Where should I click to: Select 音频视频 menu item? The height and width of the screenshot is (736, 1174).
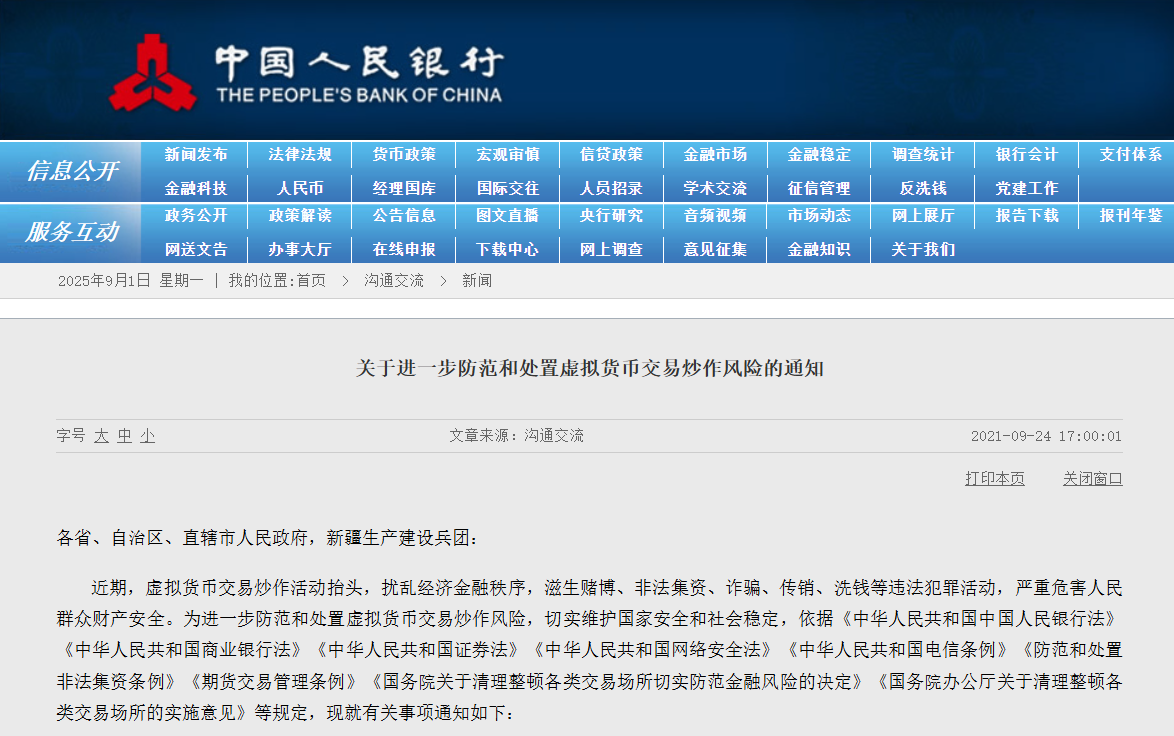pos(715,216)
